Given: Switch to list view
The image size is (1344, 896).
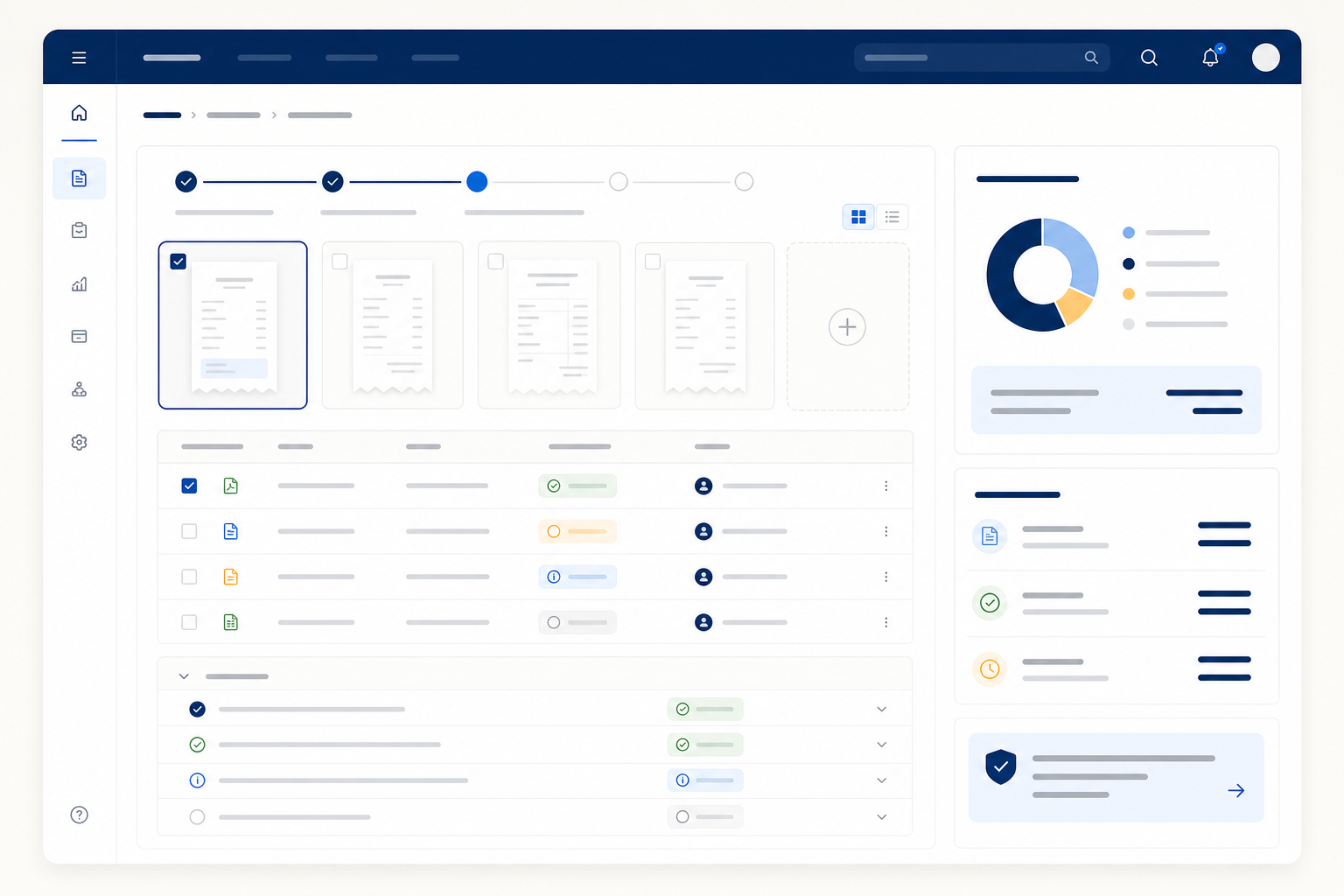Looking at the screenshot, I should coord(892,217).
